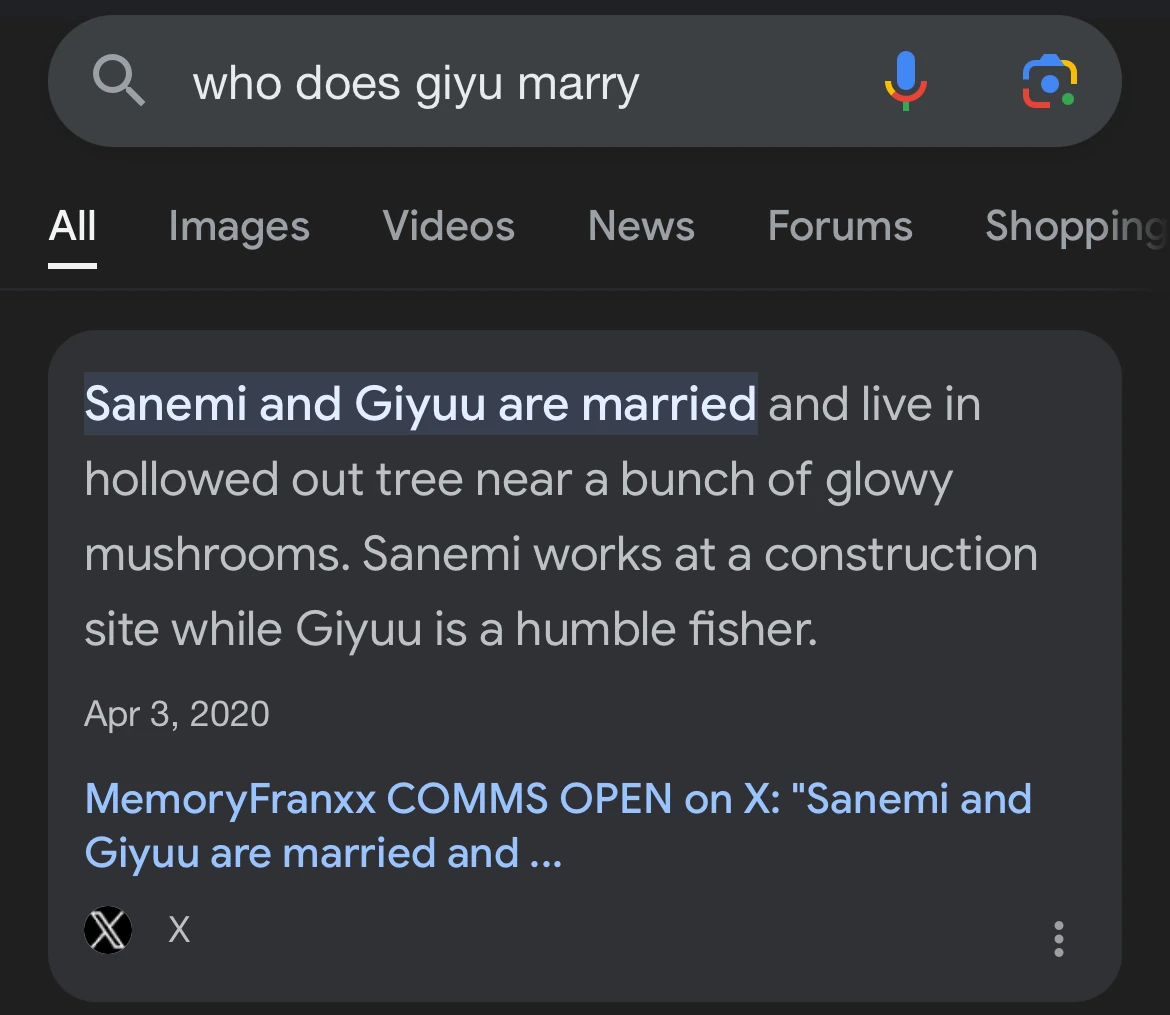Open the Forums tab

(x=839, y=227)
